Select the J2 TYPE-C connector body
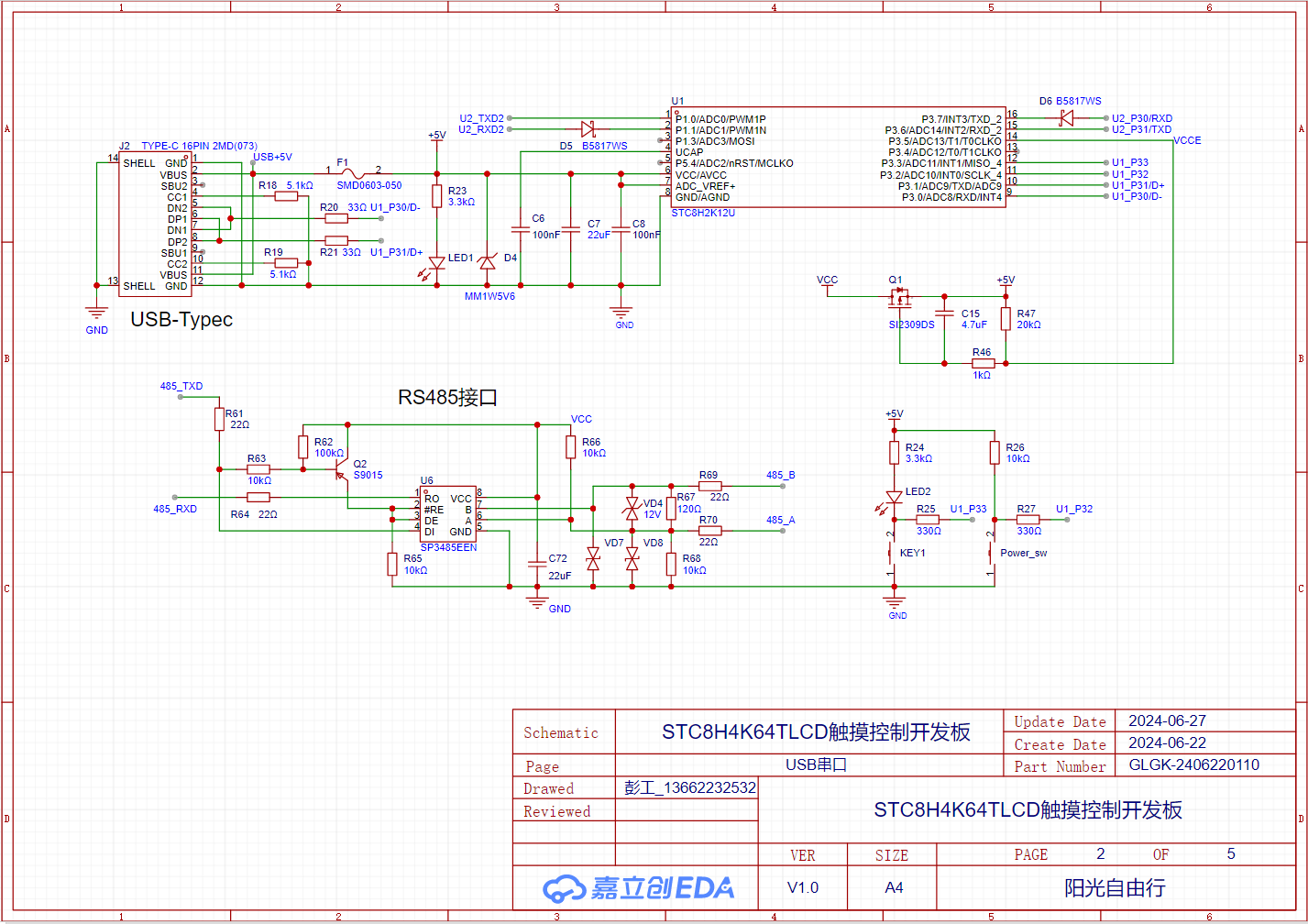The width and height of the screenshot is (1308, 924). pos(155,225)
